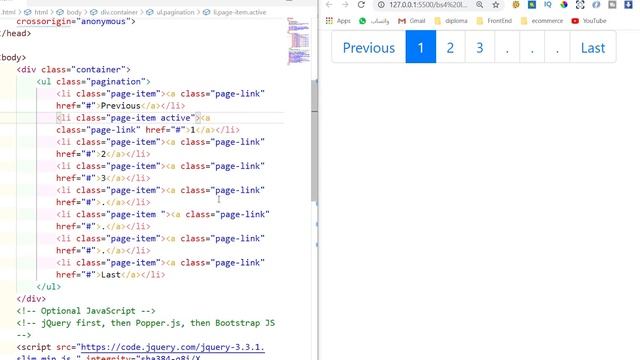Image resolution: width=640 pixels, height=360 pixels.
Task: Open the jQuery script URL link
Action: pos(173,347)
